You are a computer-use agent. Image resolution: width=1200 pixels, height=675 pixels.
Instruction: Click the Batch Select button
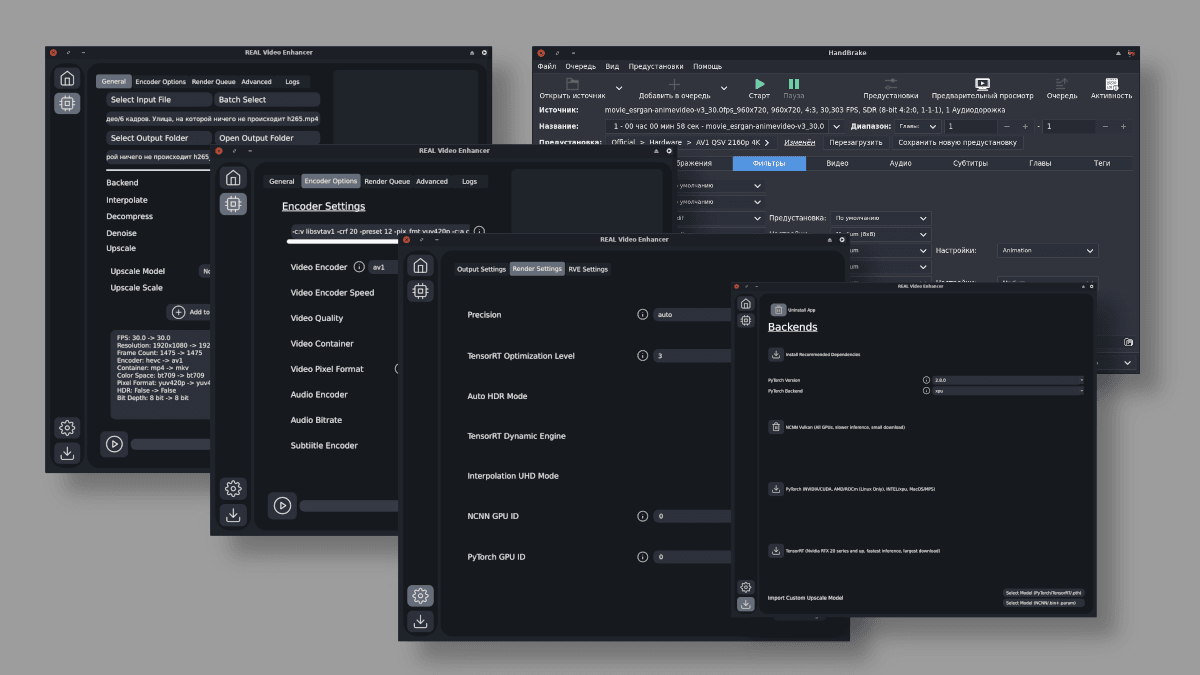pos(268,100)
